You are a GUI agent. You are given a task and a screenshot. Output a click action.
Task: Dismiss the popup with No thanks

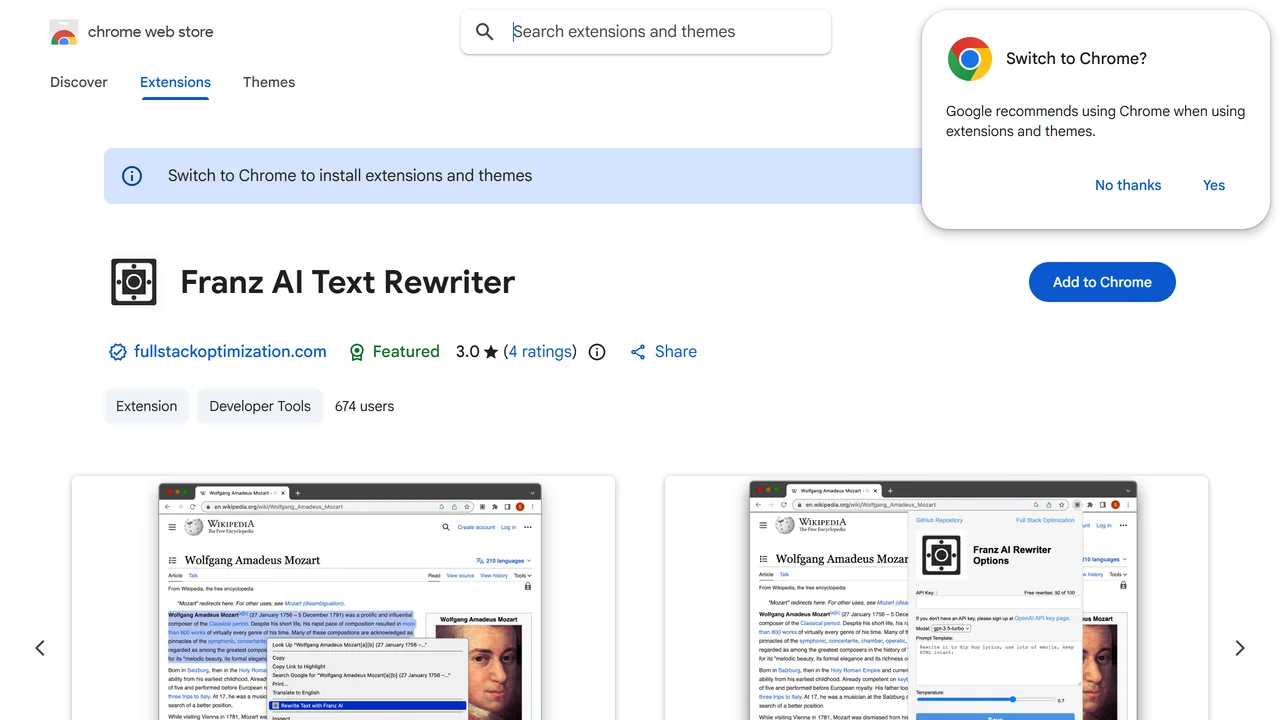(x=1128, y=185)
